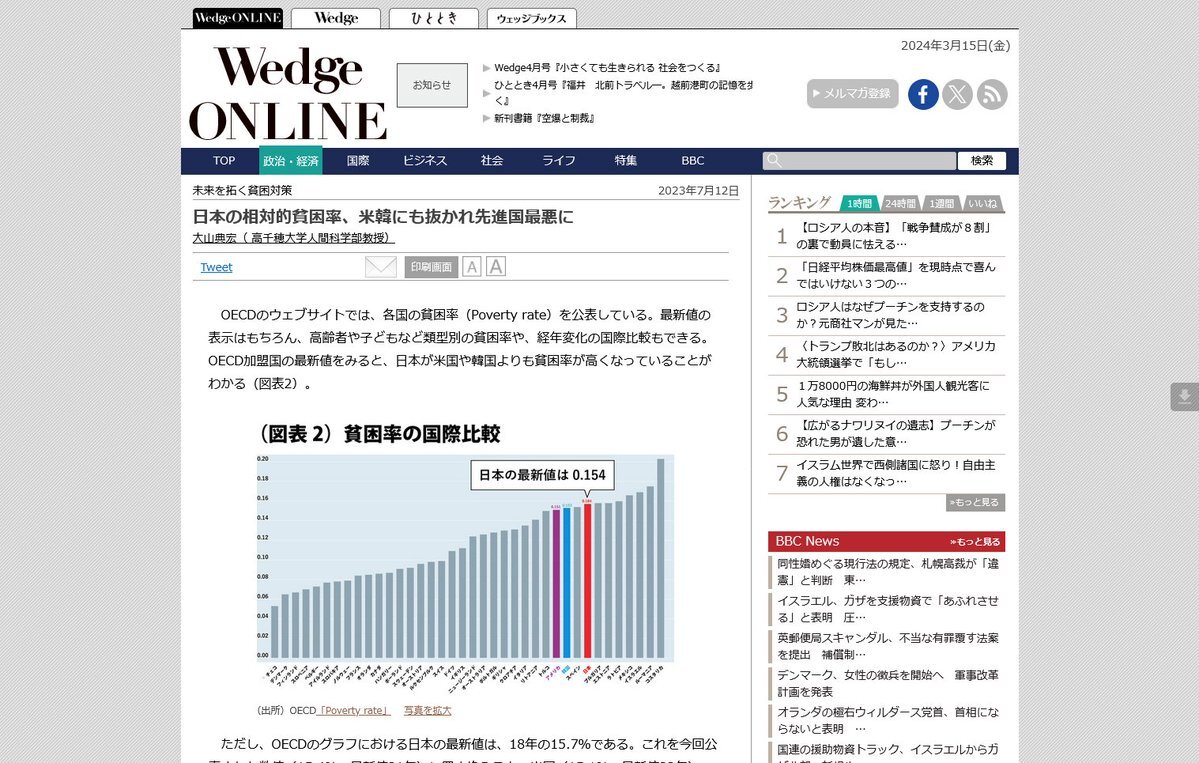Select the 1週間 ranking tab

(x=941, y=203)
